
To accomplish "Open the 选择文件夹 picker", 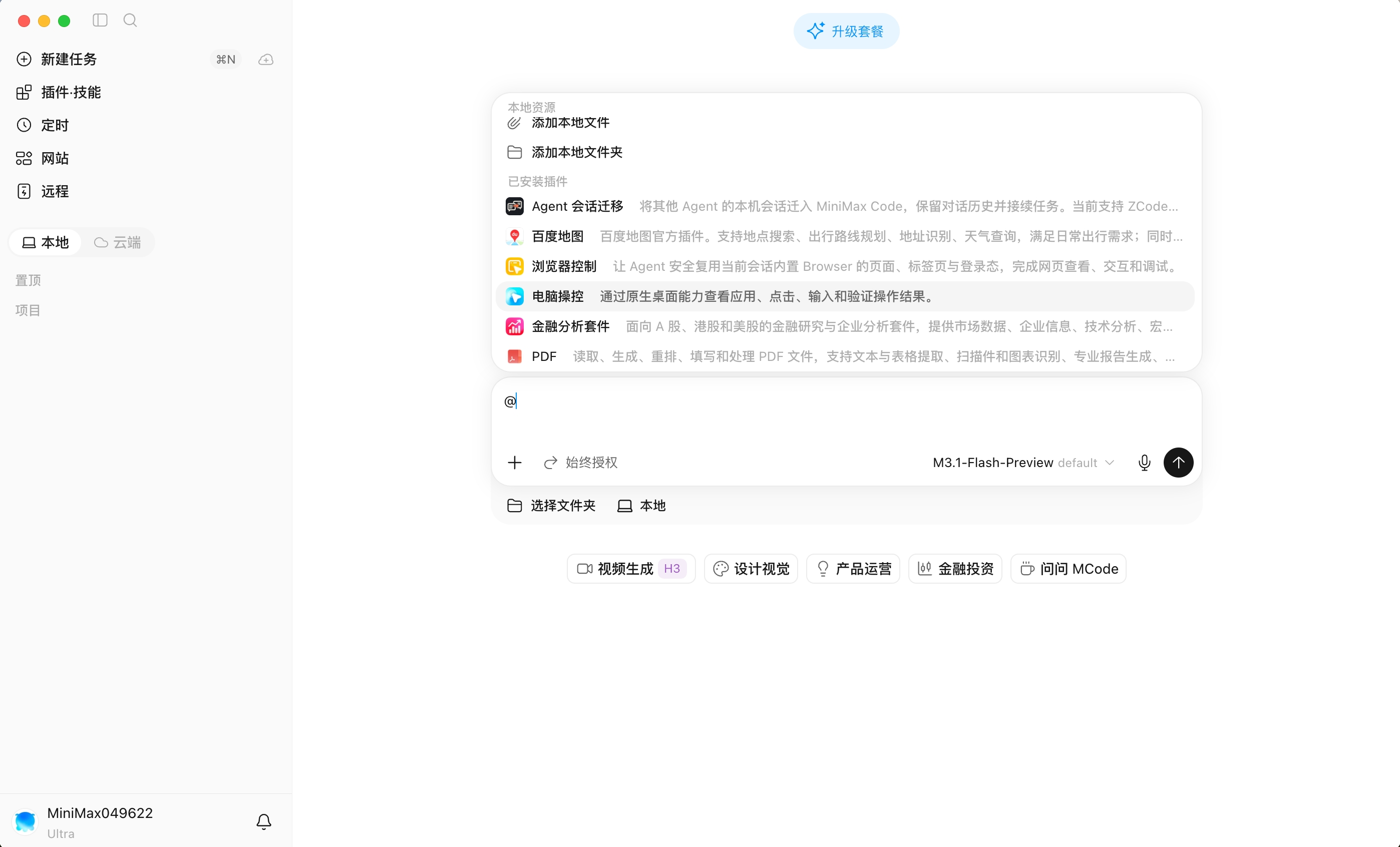I will click(551, 506).
